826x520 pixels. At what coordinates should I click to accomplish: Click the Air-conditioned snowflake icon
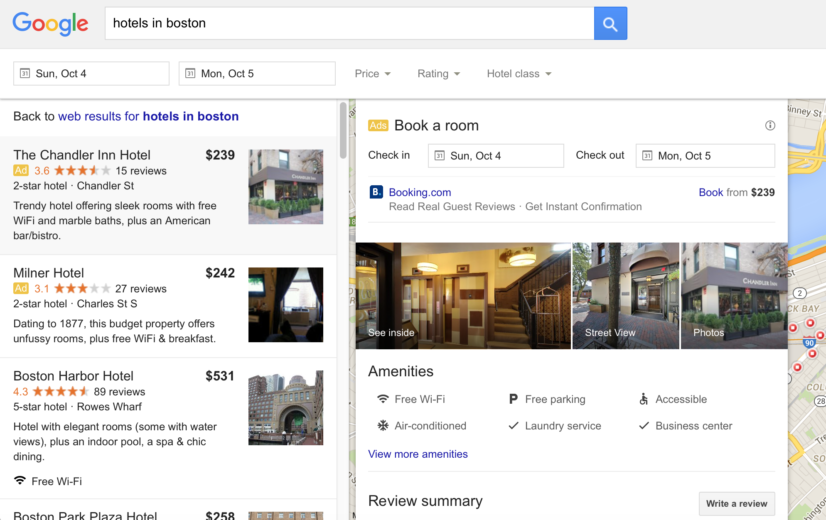[x=383, y=425]
